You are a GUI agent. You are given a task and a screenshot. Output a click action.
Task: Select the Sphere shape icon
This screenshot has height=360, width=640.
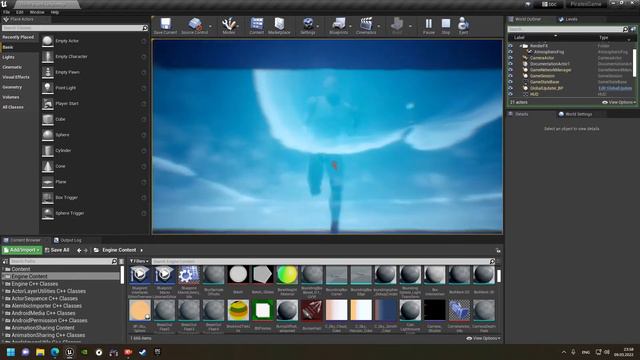click(48, 135)
